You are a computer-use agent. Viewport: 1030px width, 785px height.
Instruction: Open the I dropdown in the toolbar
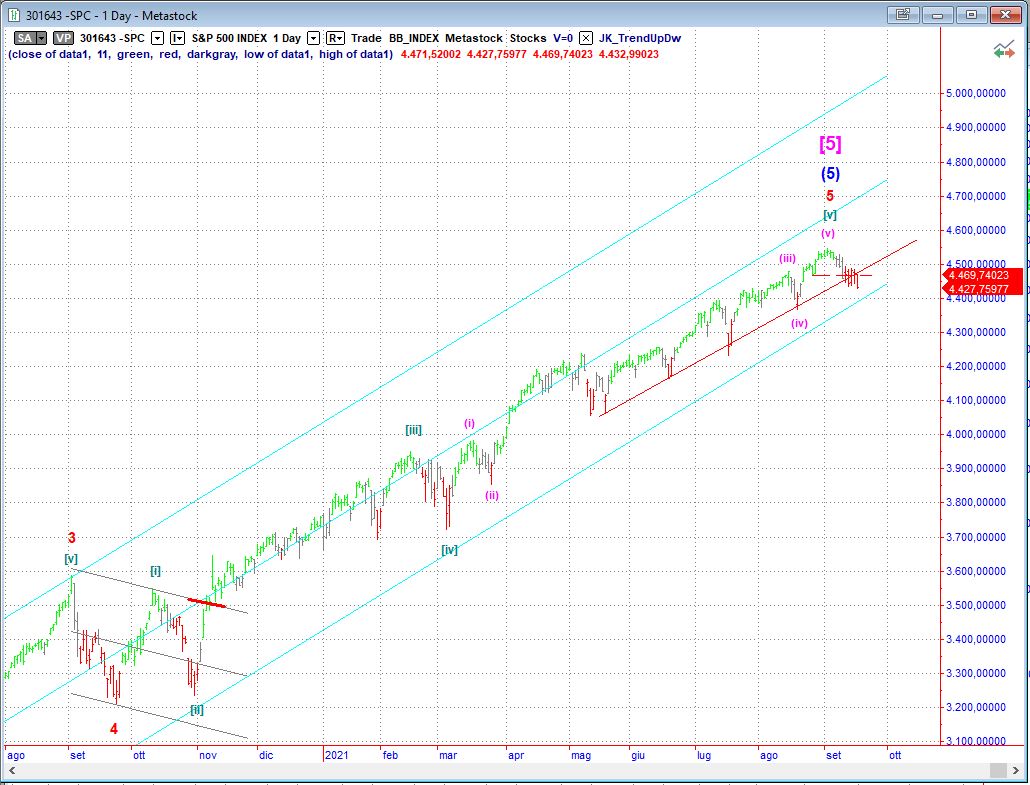(177, 38)
